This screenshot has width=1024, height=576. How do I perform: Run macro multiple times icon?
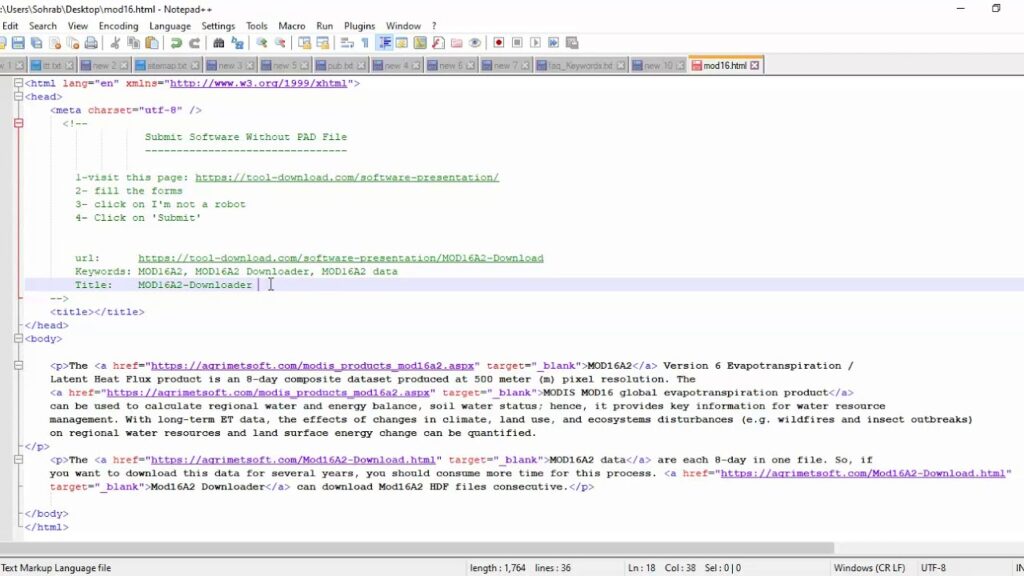click(x=553, y=43)
